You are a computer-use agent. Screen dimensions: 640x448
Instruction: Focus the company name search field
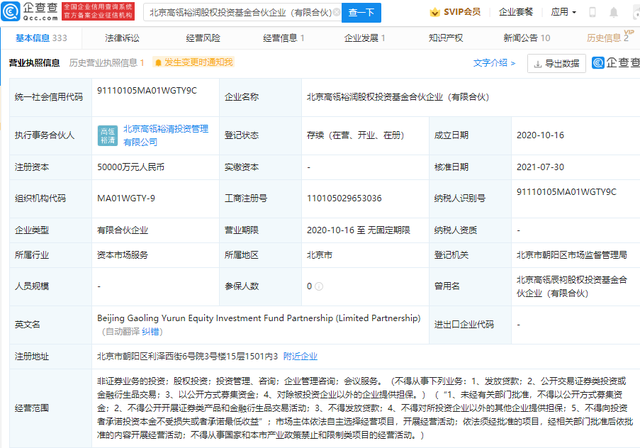241,13
